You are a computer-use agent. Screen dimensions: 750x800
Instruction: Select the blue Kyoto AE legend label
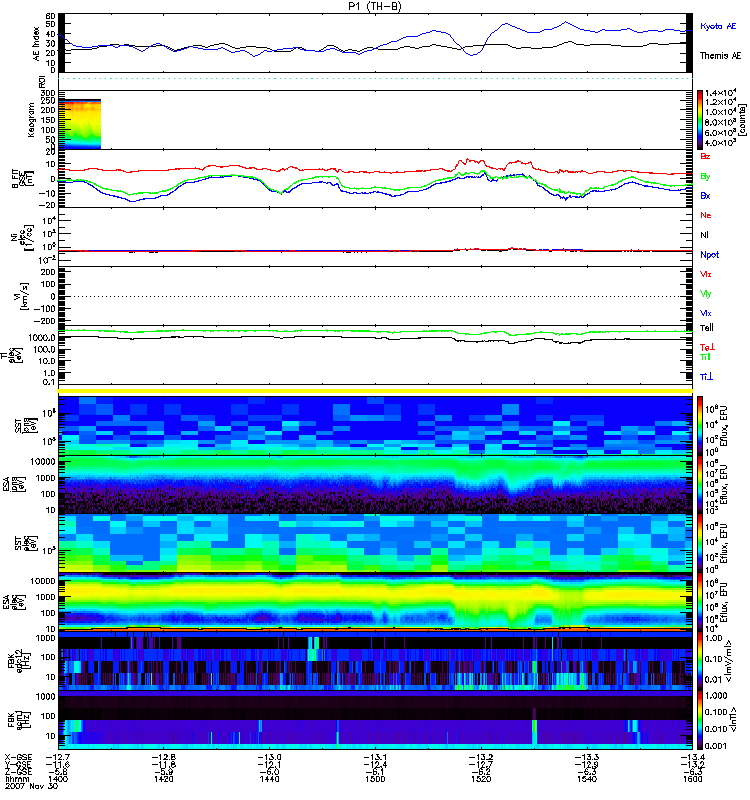click(718, 26)
